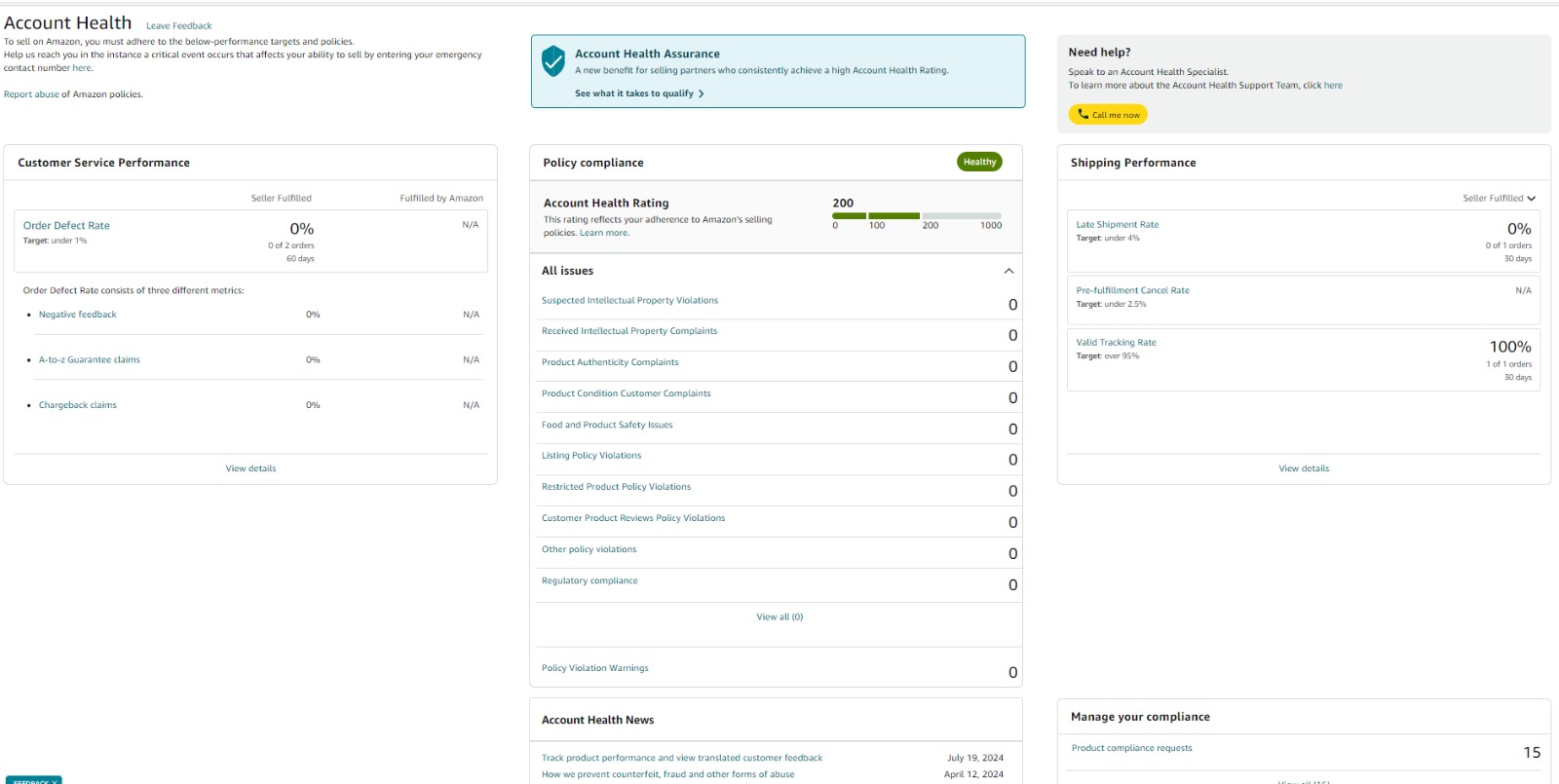The image size is (1559, 784).
Task: Click the 0% Order Defect Rate value
Action: click(x=302, y=229)
